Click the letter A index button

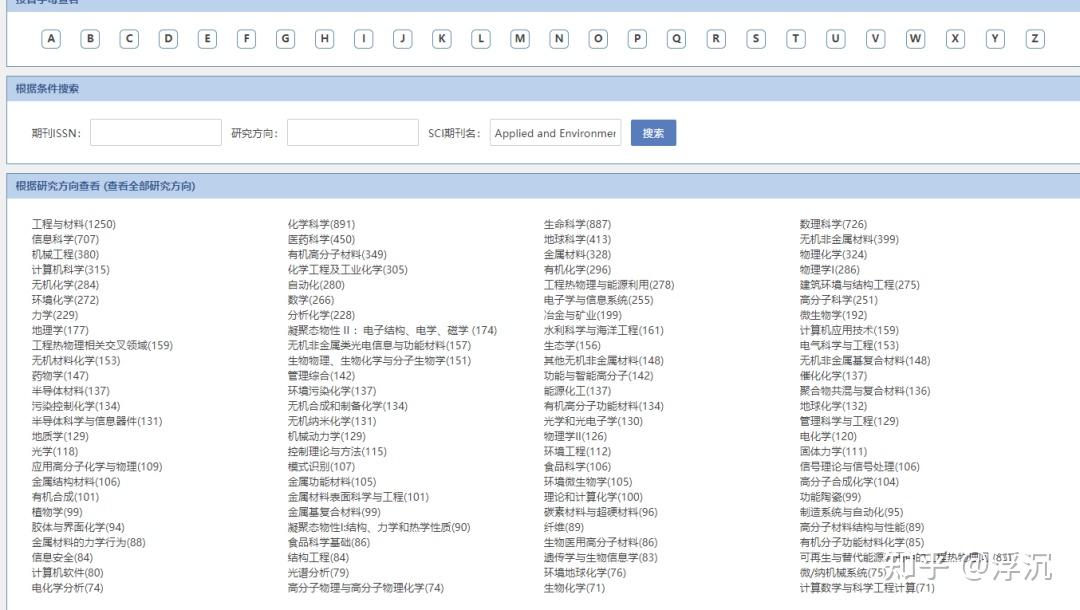pos(51,38)
